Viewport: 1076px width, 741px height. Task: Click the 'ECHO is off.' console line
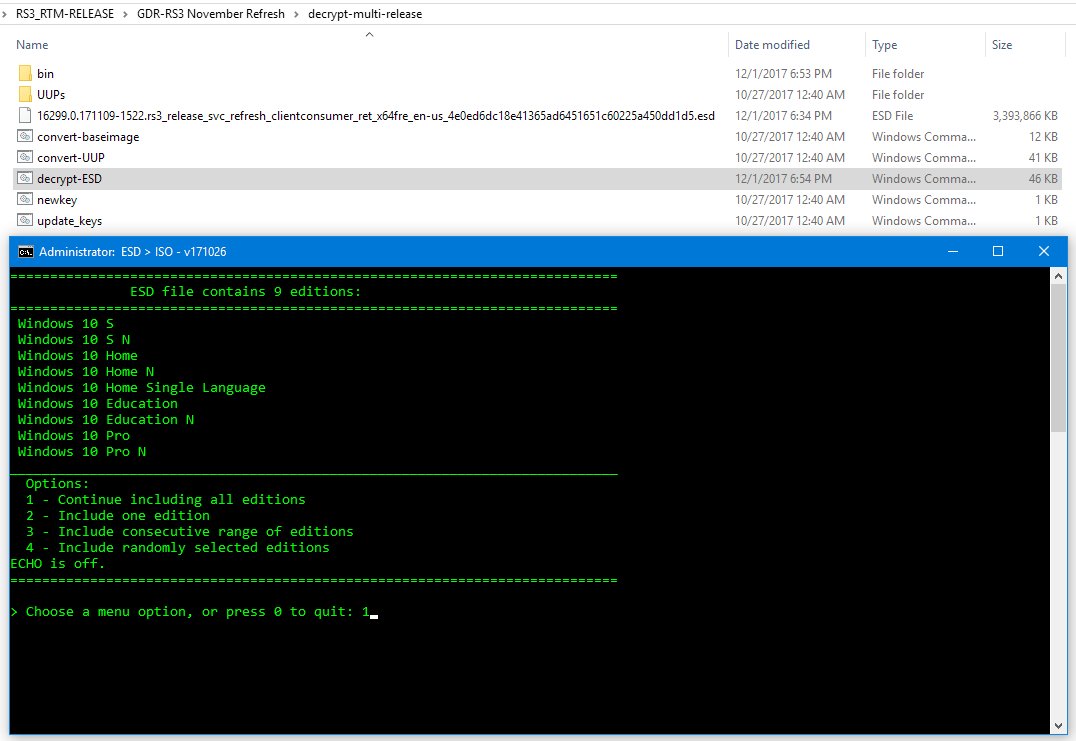tap(58, 563)
